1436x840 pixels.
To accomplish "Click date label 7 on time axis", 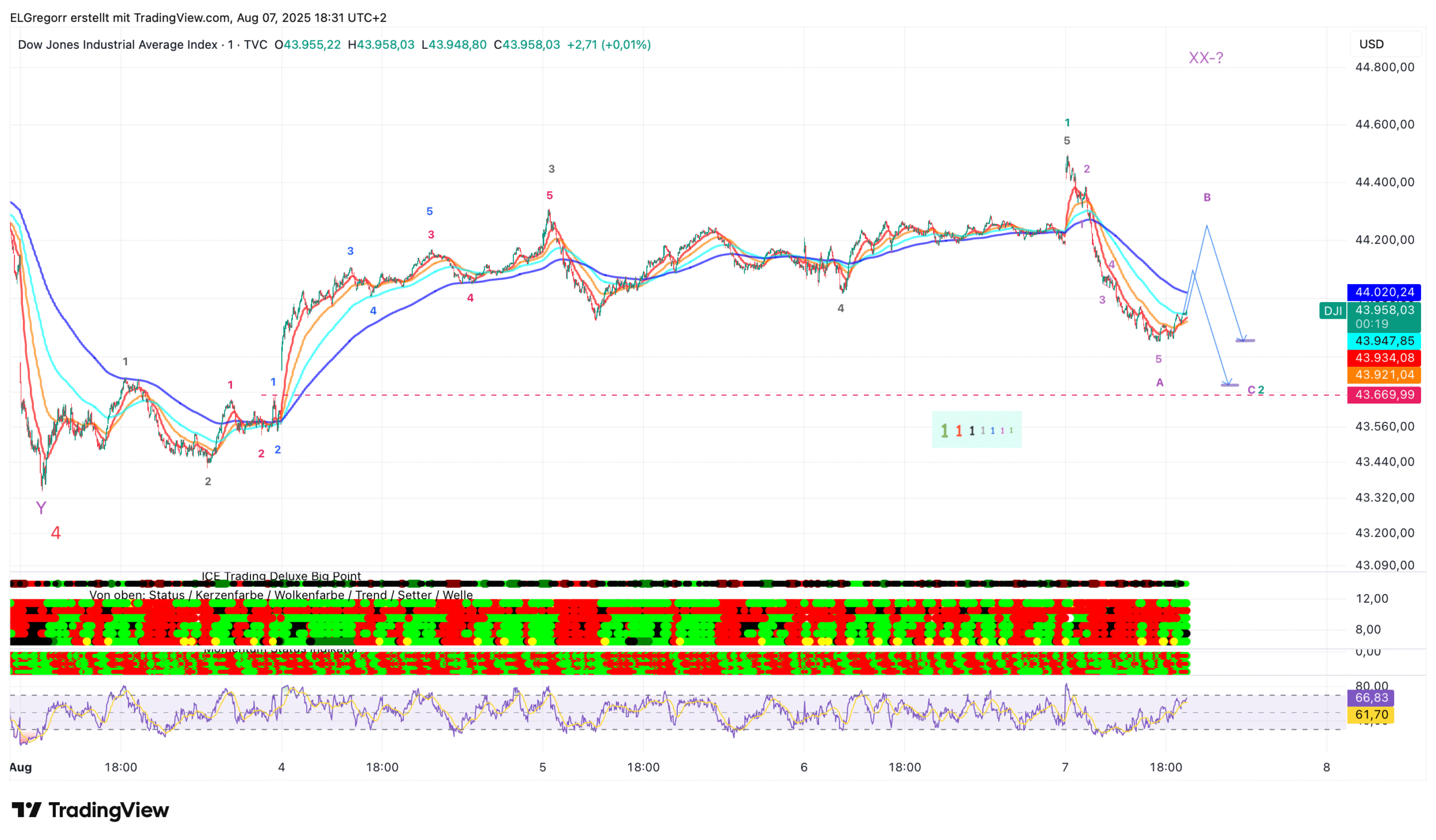I will 1065,767.
